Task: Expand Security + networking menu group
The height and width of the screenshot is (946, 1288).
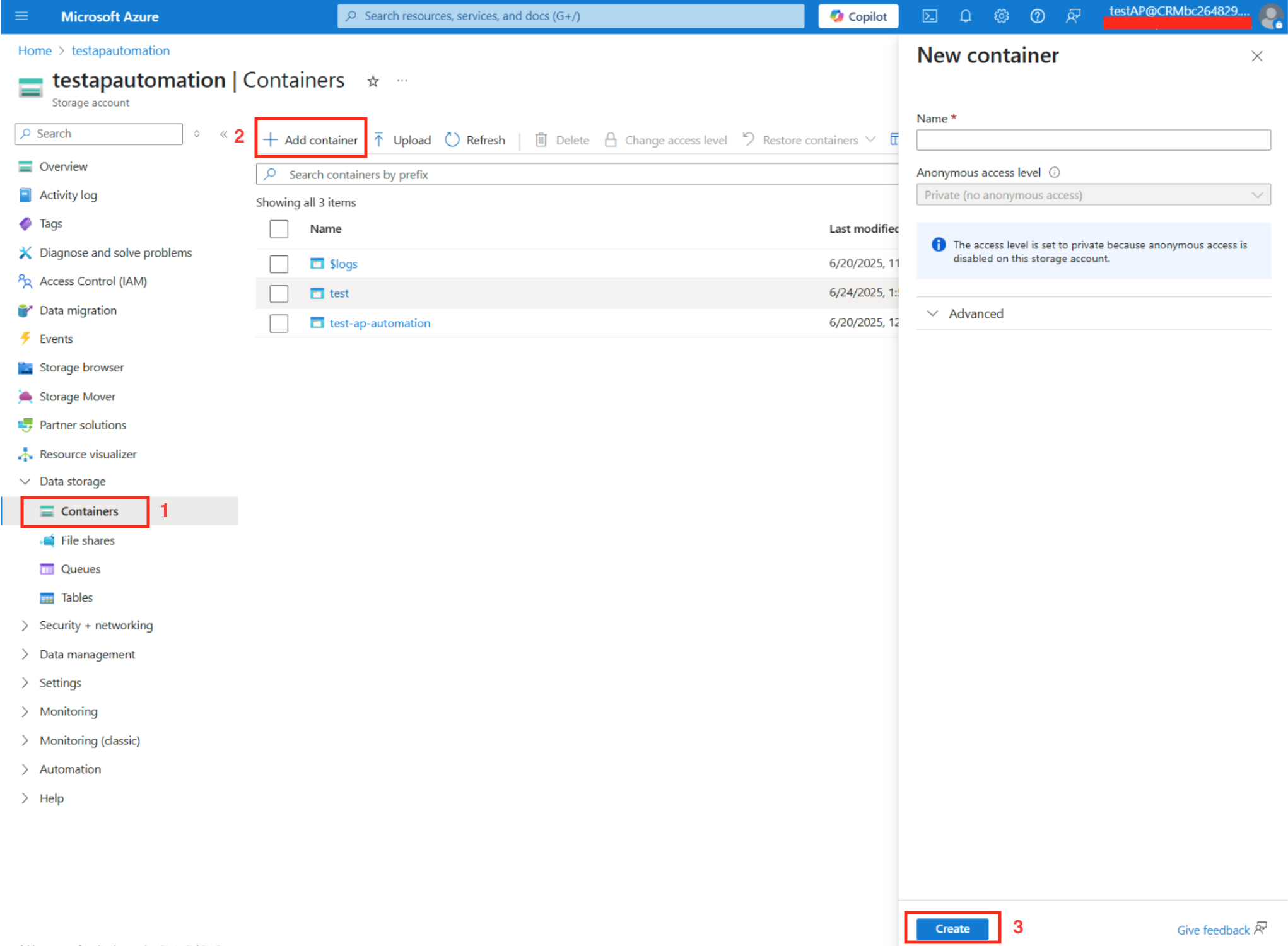Action: [x=96, y=625]
